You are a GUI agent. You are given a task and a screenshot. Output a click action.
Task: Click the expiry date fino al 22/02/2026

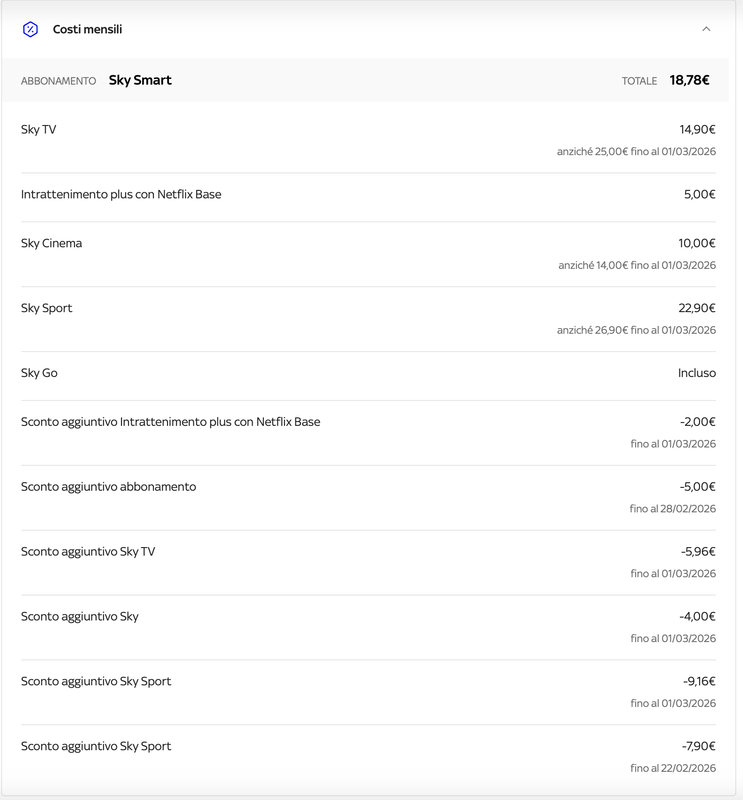(673, 768)
